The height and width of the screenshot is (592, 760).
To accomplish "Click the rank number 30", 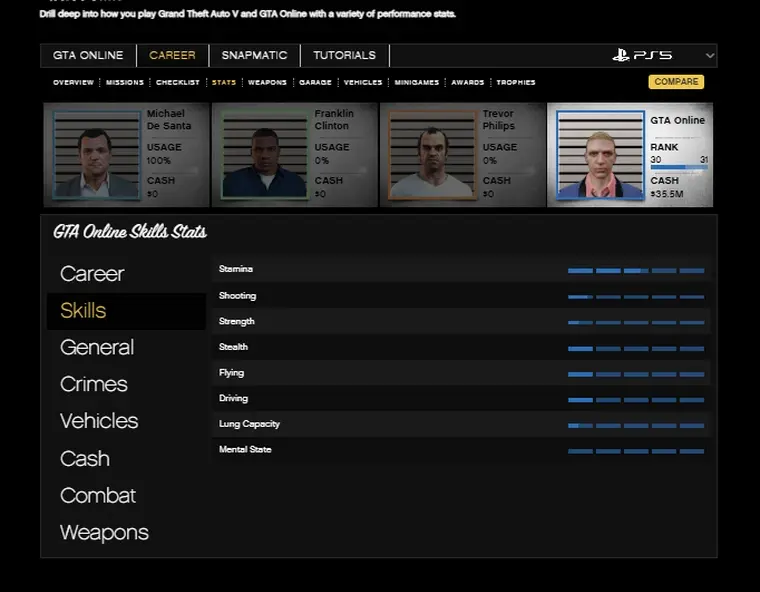I will pos(656,160).
